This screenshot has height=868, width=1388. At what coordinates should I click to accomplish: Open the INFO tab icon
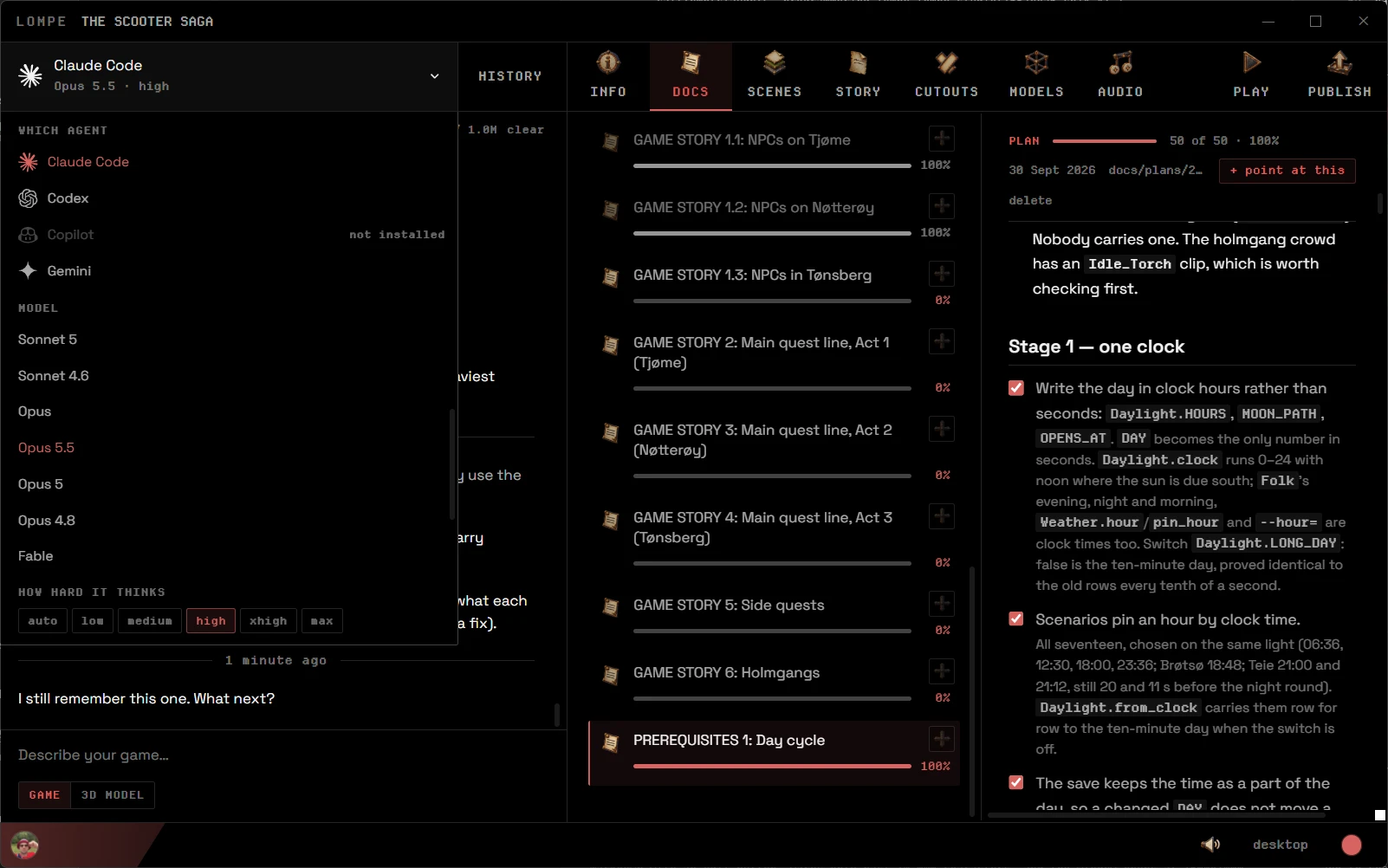point(608,62)
